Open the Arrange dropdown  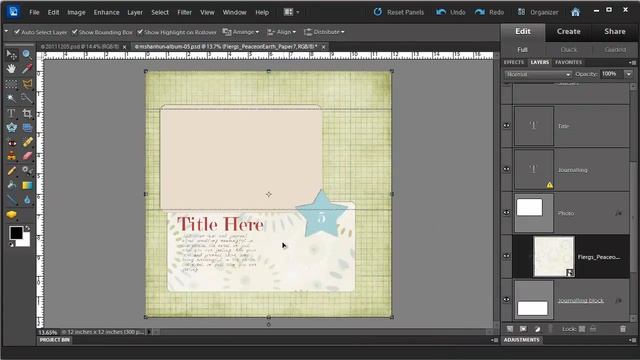pyautogui.click(x=240, y=31)
